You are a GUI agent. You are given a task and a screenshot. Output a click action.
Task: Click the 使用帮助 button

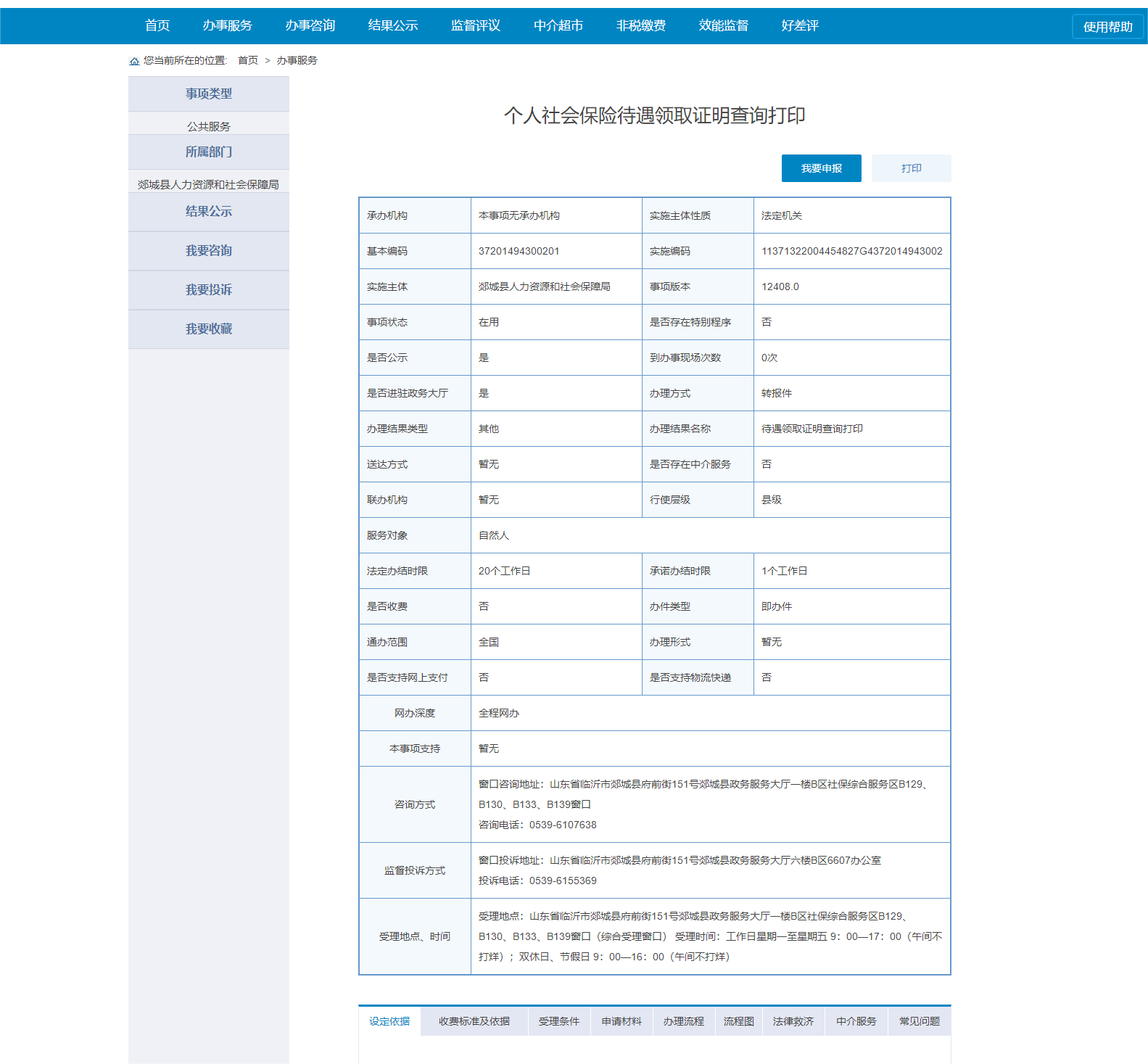tap(1108, 27)
